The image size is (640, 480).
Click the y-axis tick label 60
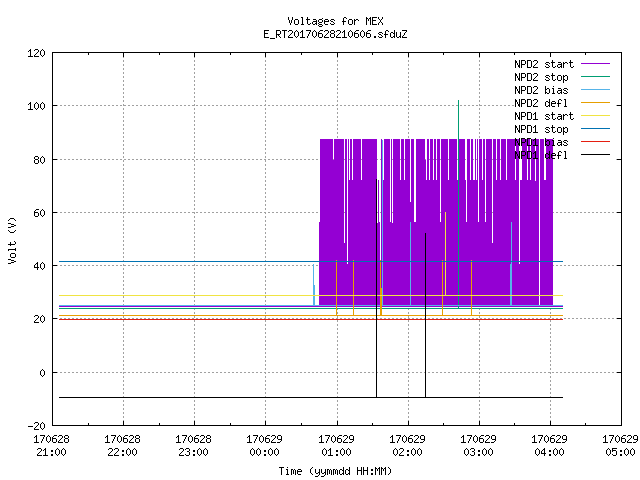tap(39, 213)
